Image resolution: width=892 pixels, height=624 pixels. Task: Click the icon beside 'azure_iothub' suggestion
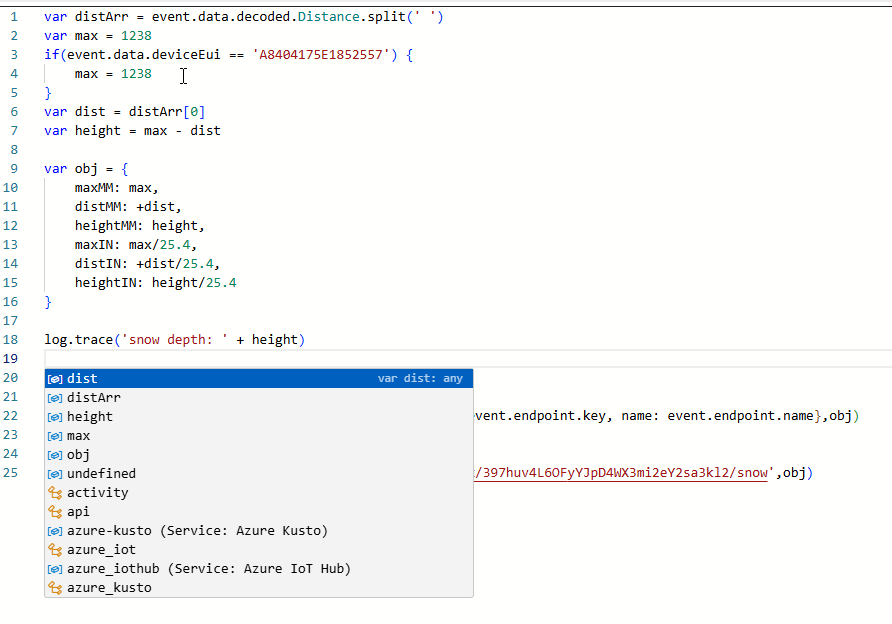[x=55, y=569]
